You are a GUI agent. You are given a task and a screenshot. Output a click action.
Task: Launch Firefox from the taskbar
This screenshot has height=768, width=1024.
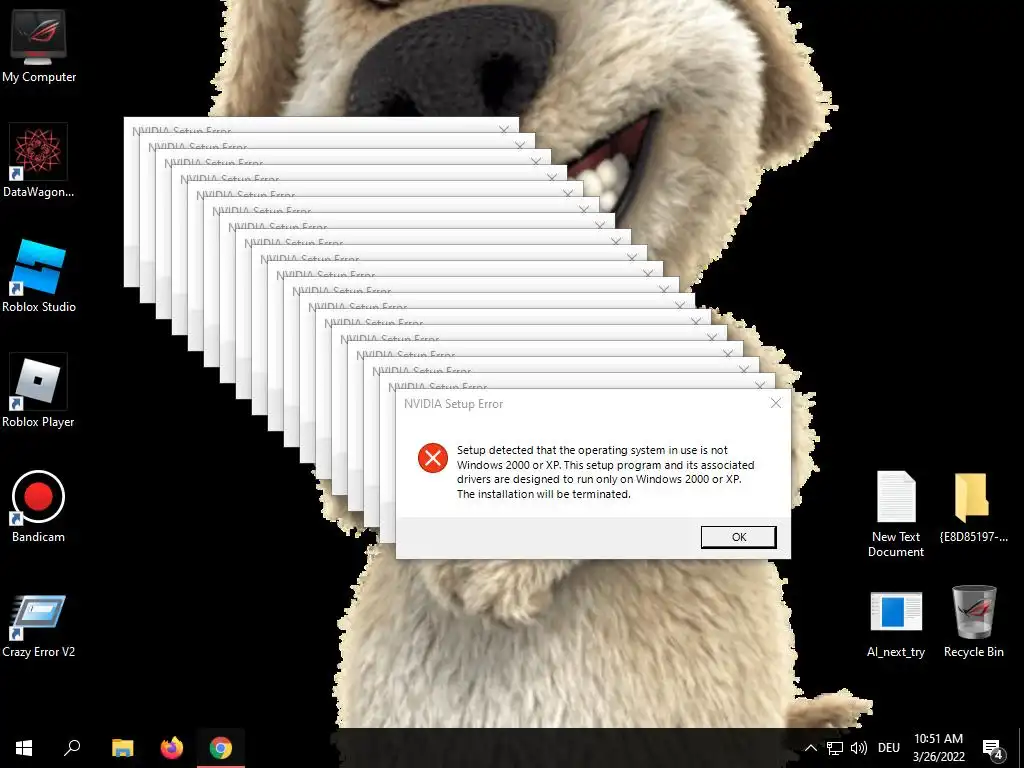click(172, 748)
